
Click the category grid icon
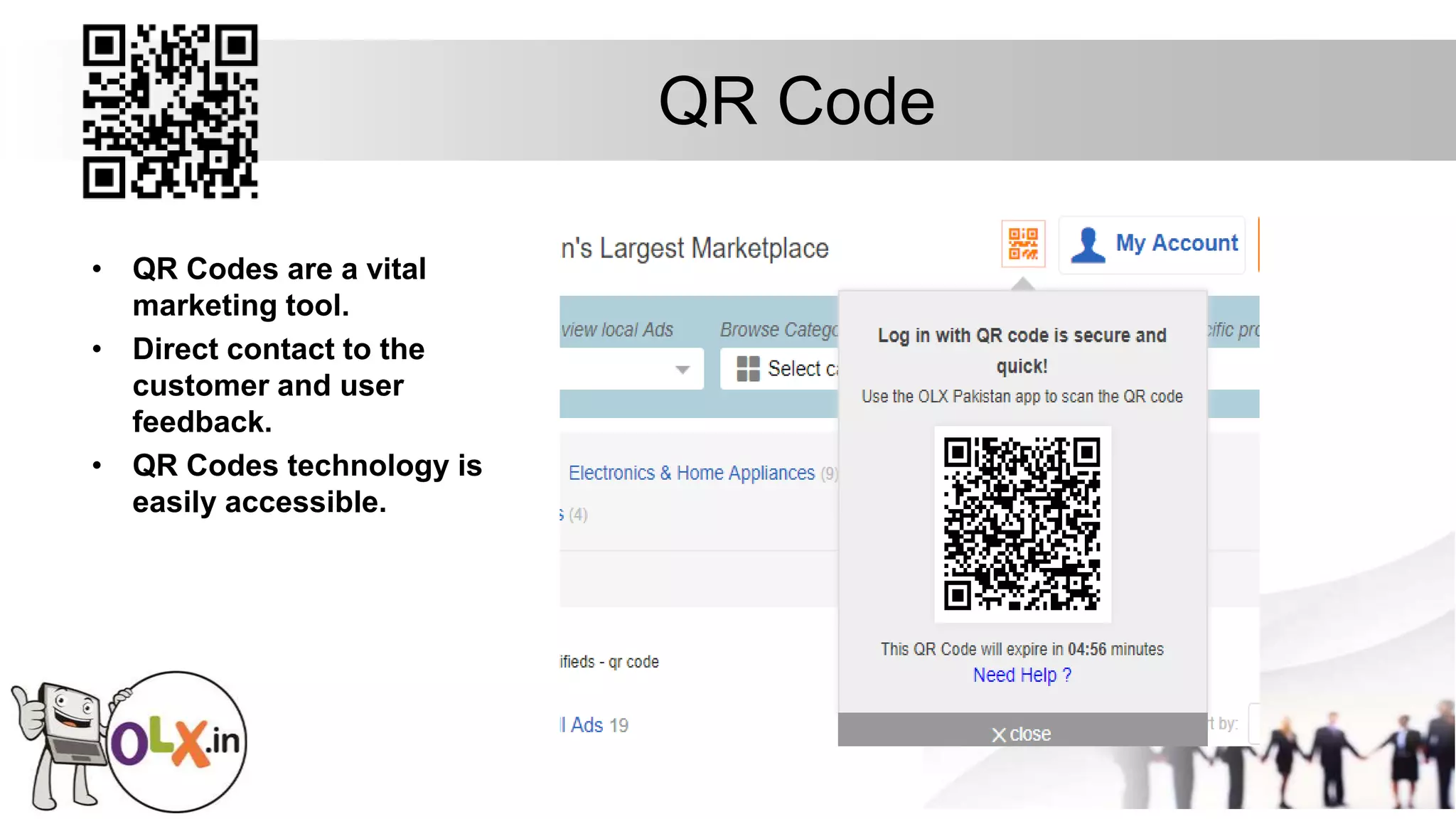[x=748, y=368]
